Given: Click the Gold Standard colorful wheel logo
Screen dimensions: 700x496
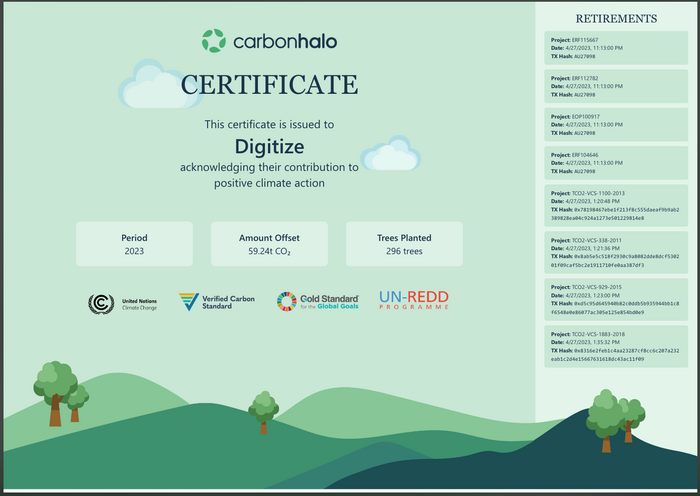Looking at the screenshot, I should pos(286,302).
